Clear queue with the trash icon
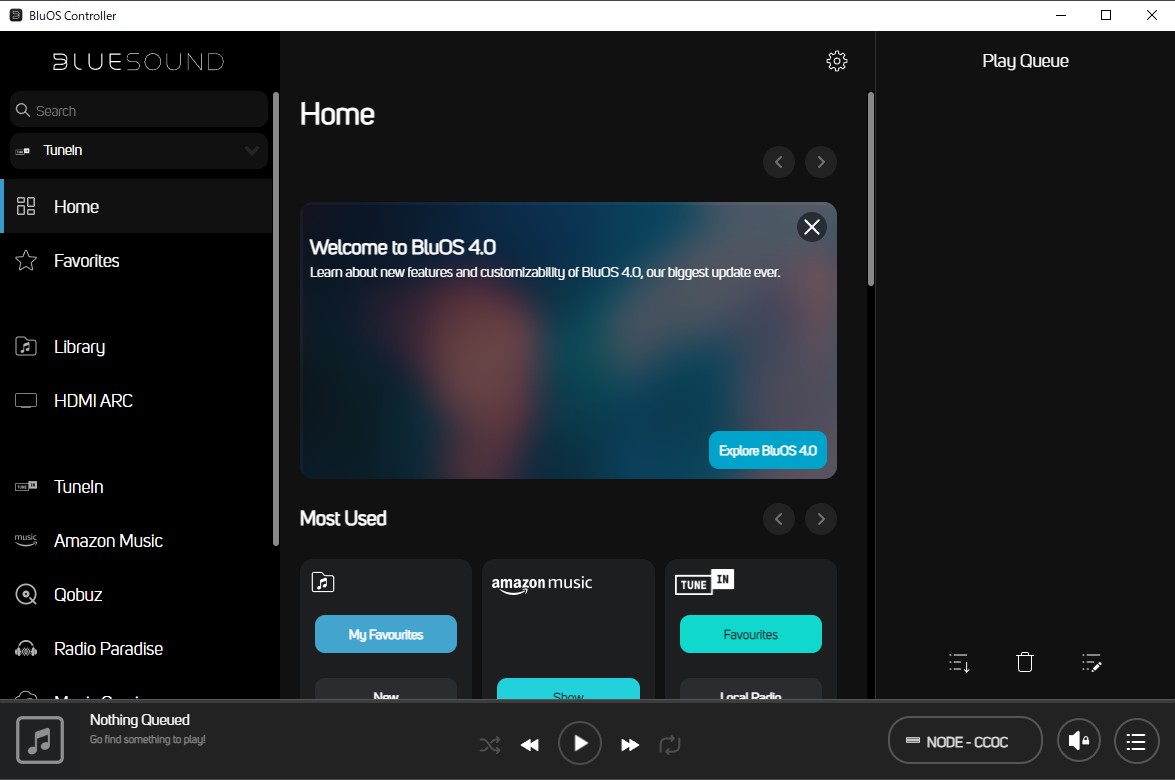 (1024, 662)
